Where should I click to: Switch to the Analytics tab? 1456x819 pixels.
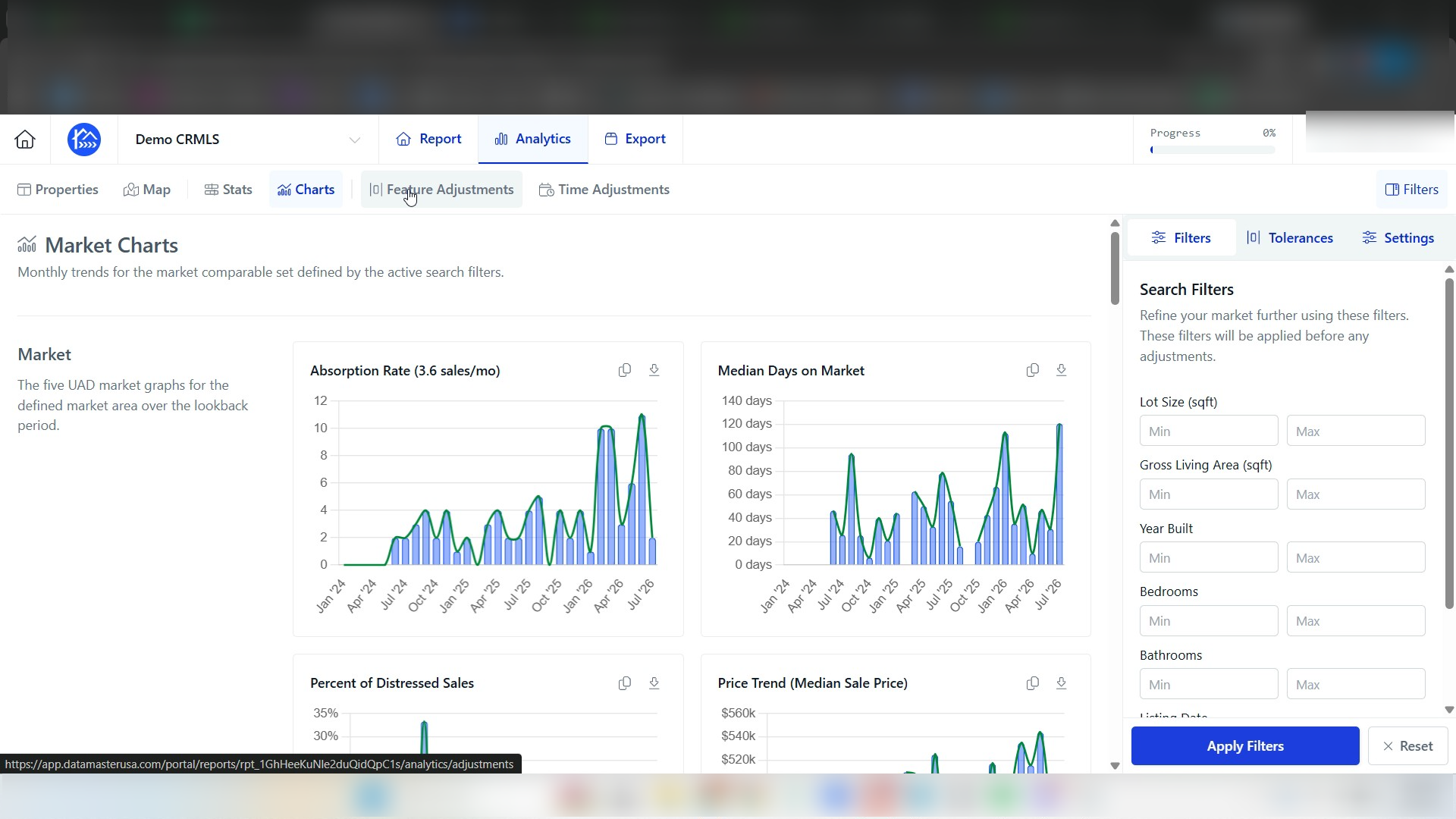pos(533,139)
